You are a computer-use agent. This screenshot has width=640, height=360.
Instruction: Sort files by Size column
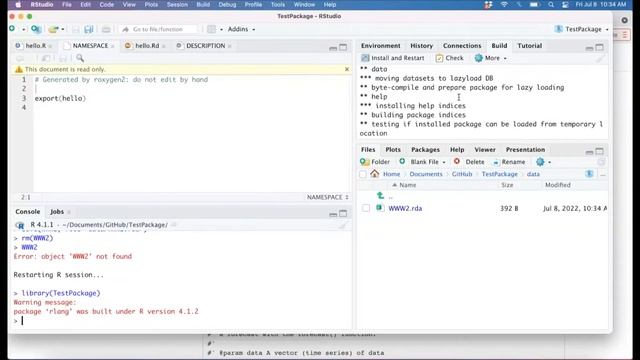click(x=507, y=185)
